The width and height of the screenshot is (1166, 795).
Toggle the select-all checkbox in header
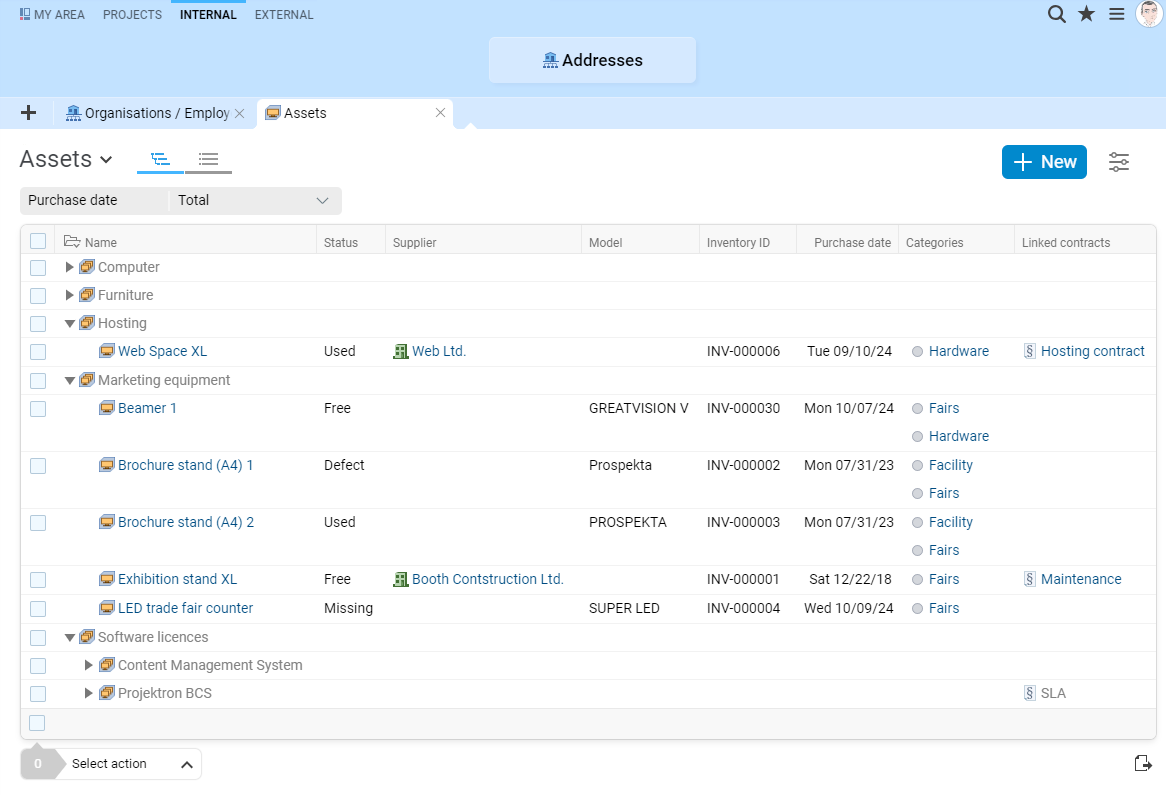coord(38,241)
